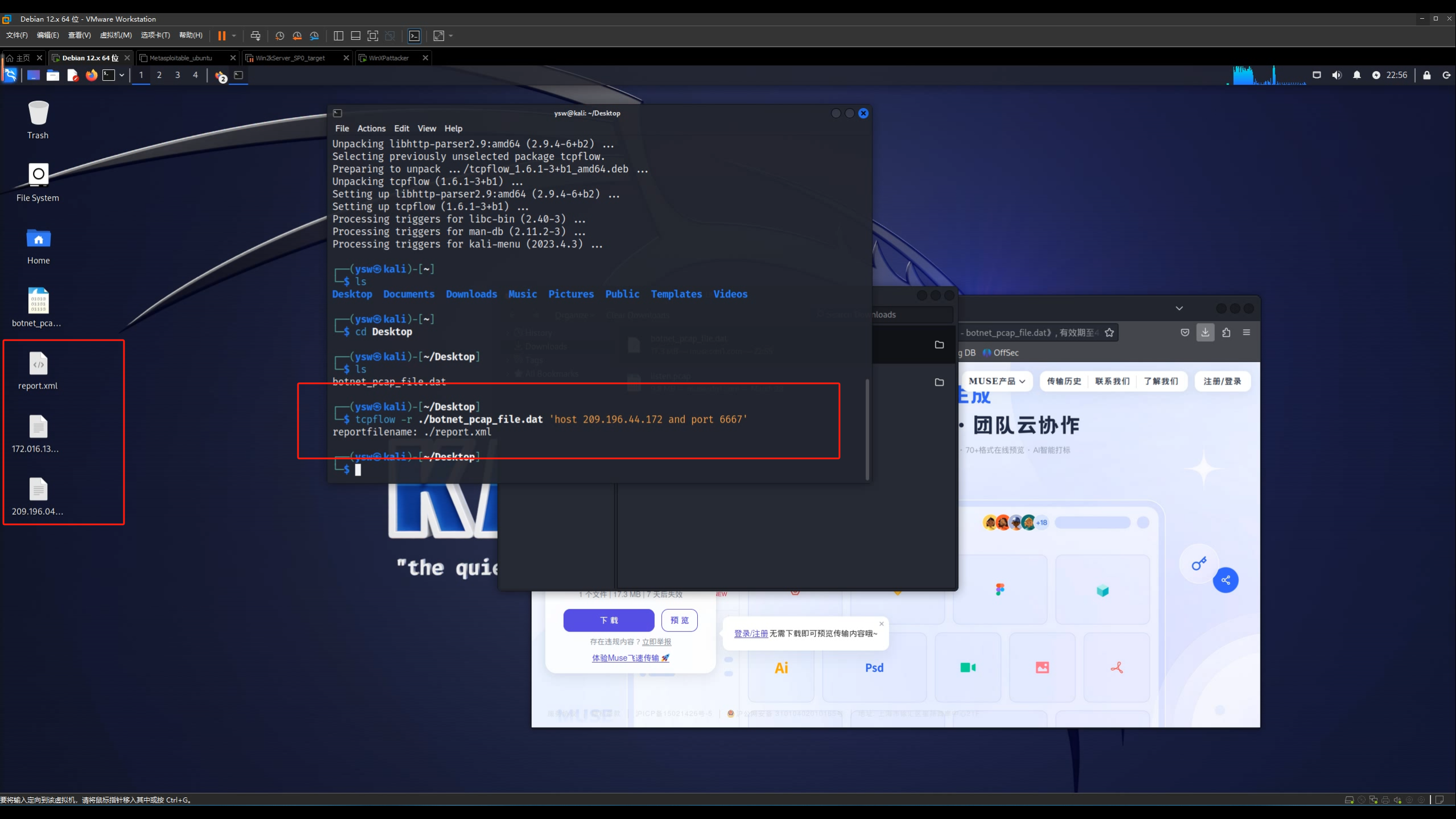The width and height of the screenshot is (1456, 819).
Task: Click the blue share floating button
Action: tap(1225, 580)
